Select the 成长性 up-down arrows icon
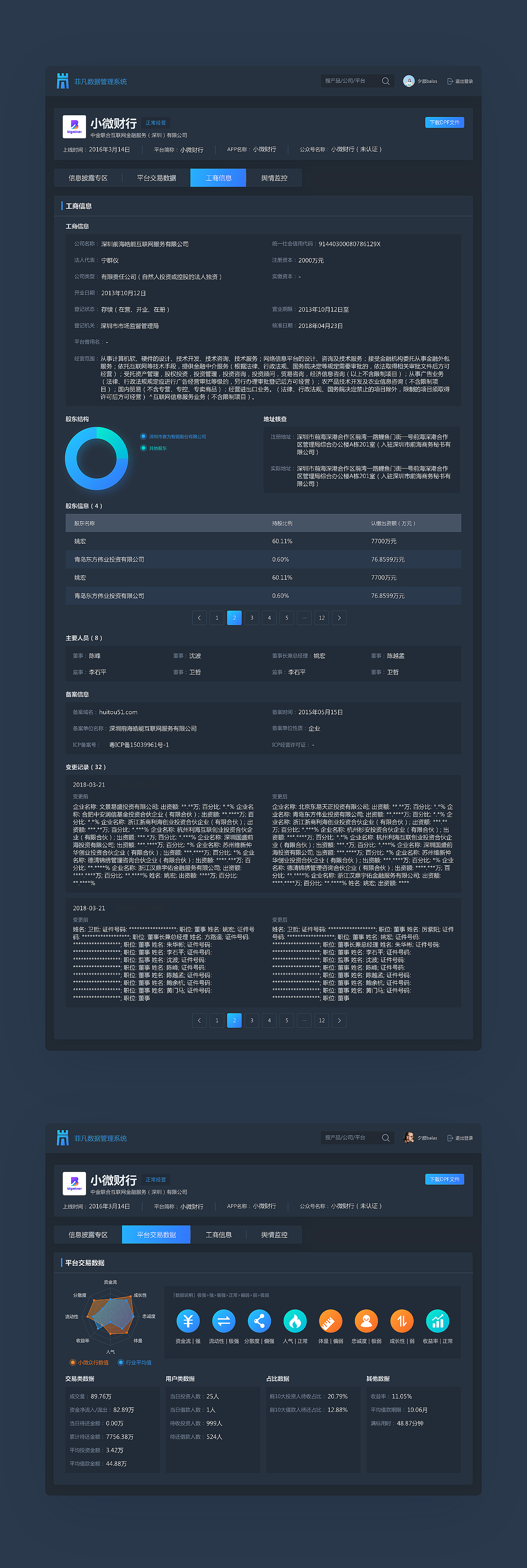The height and width of the screenshot is (1568, 527). 402,1321
